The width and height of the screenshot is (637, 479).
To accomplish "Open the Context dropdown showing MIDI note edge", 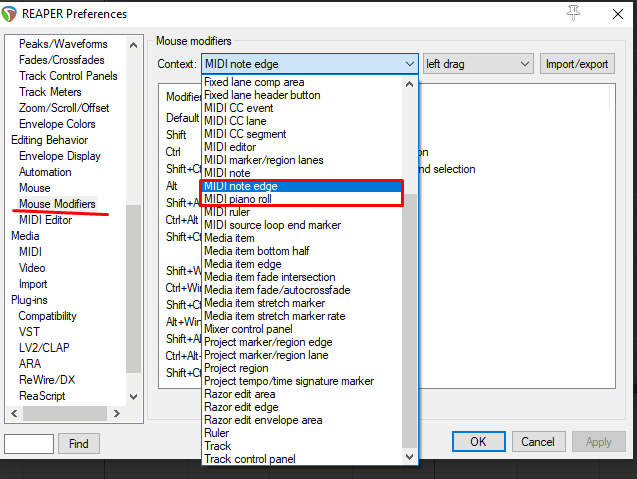I will tap(310, 64).
